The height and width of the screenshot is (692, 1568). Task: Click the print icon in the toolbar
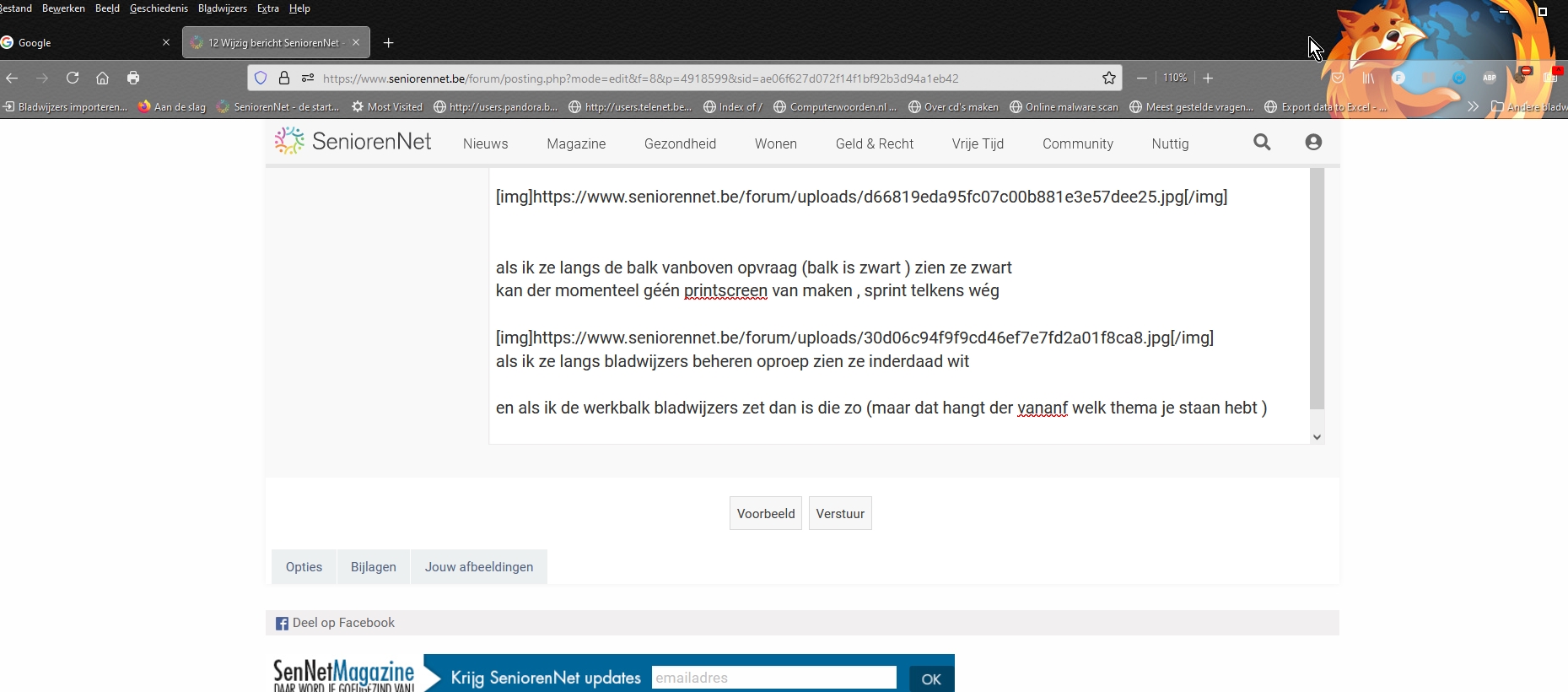tap(133, 78)
